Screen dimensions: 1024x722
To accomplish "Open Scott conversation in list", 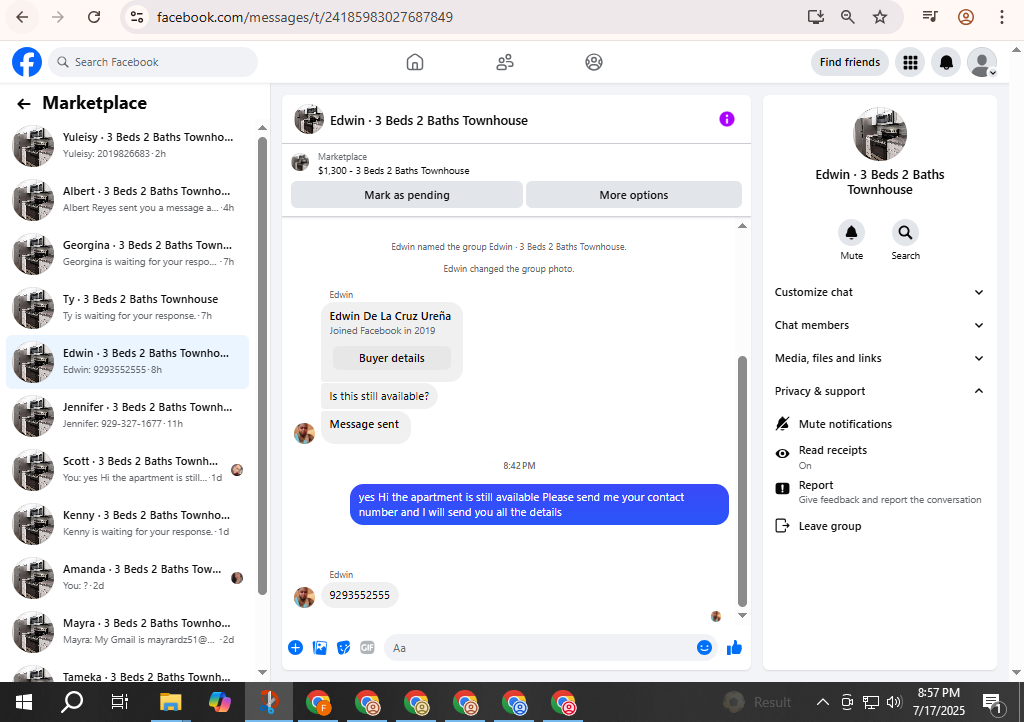I will coord(127,470).
